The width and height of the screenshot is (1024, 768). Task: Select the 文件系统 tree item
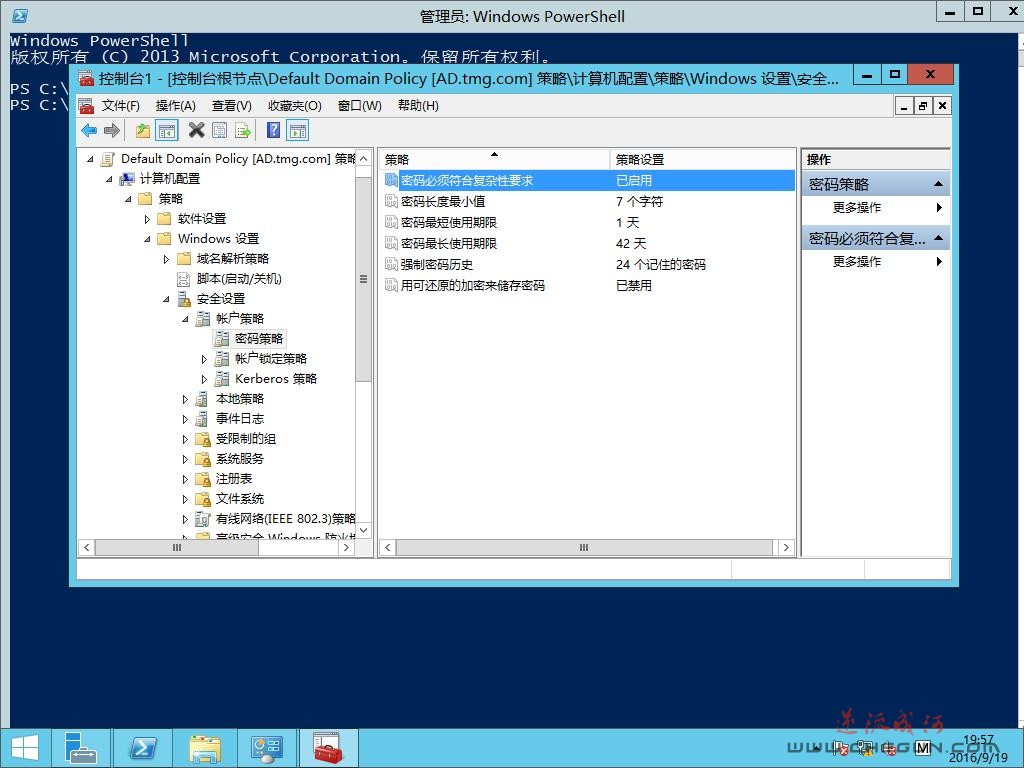[240, 499]
